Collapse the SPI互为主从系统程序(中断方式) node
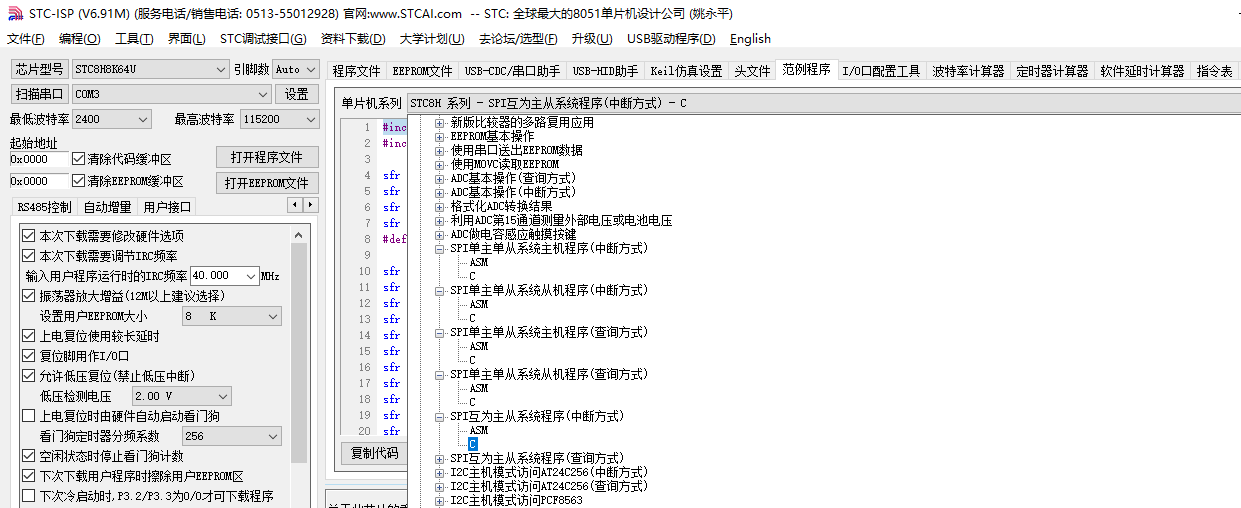Image resolution: width=1241 pixels, height=508 pixels. (x=440, y=416)
